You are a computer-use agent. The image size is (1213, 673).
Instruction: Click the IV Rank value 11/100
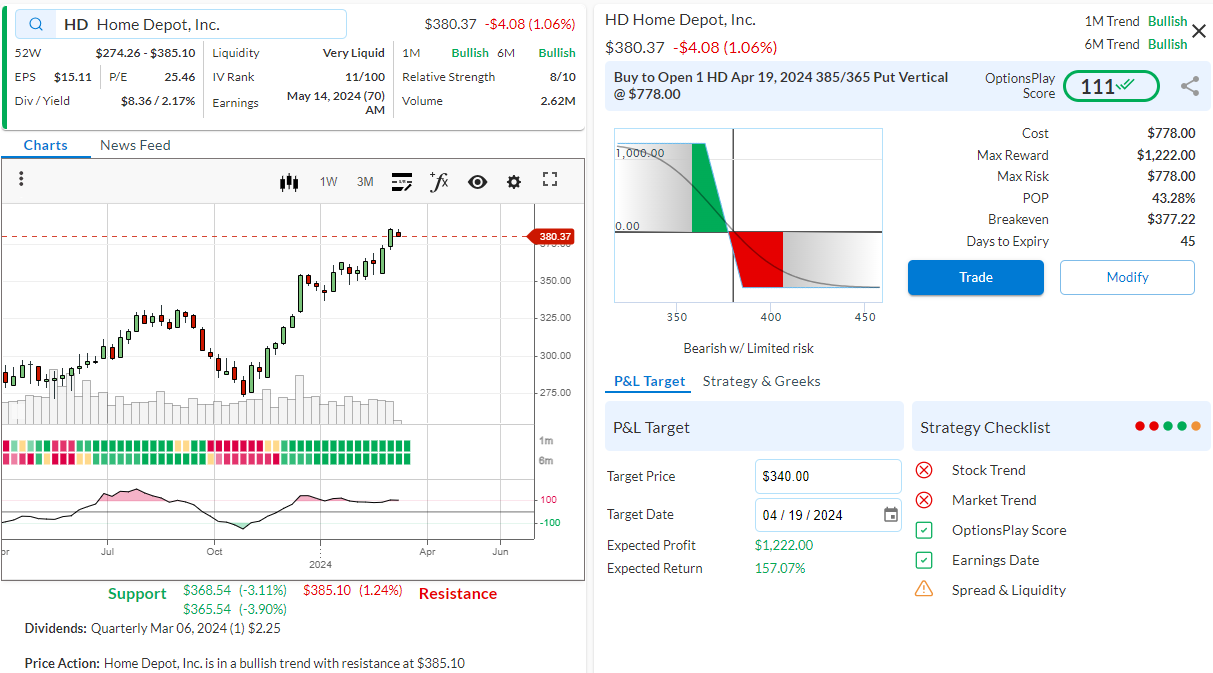point(365,77)
